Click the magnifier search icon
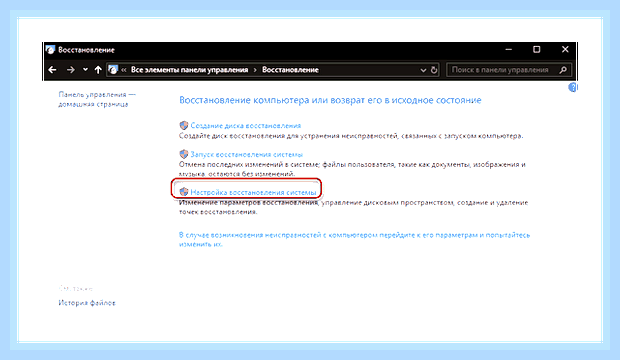The height and width of the screenshot is (360, 620). point(563,70)
